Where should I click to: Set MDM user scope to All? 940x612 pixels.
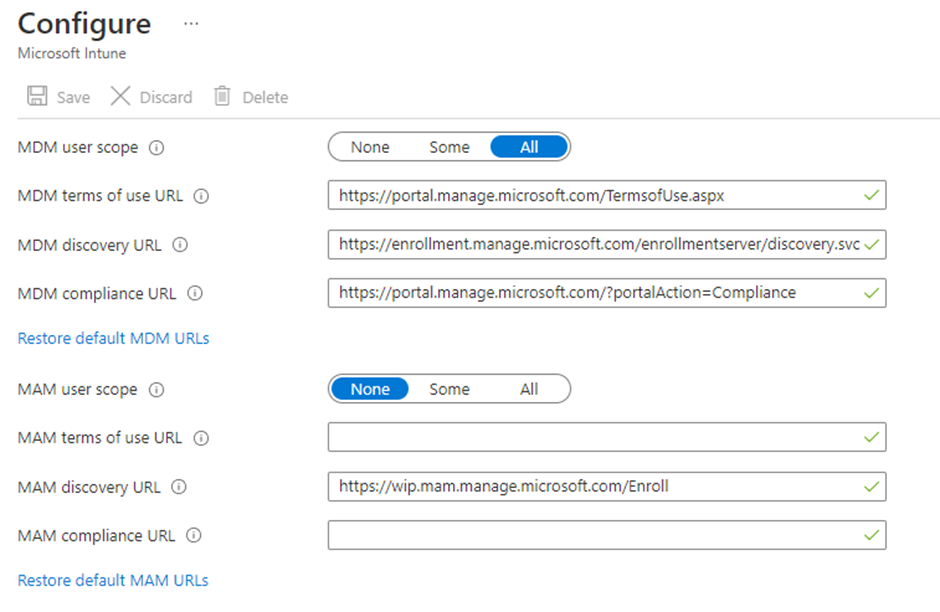coord(529,147)
